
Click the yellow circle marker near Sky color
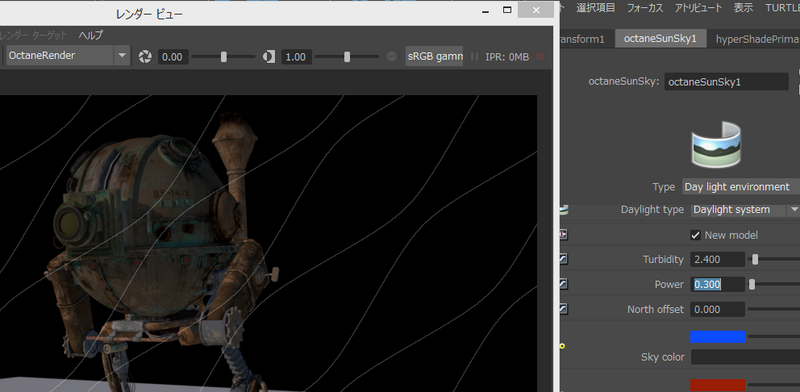pyautogui.click(x=562, y=346)
